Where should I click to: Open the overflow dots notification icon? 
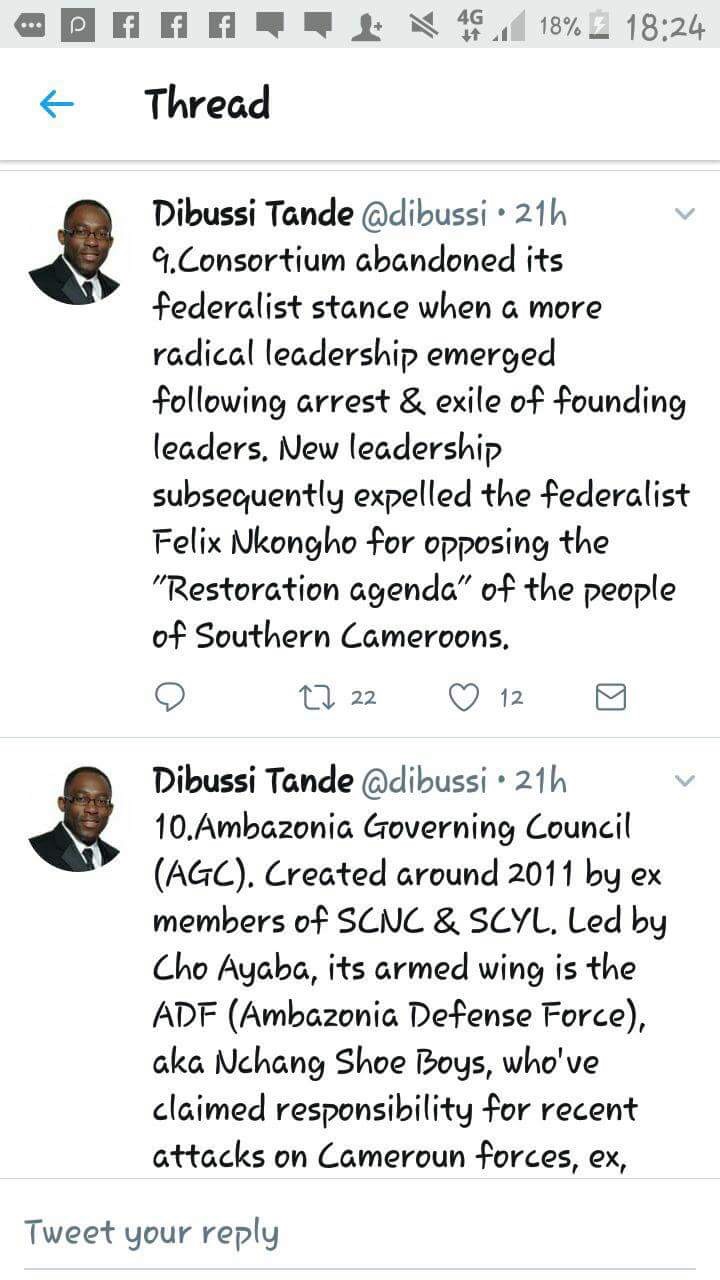tap(30, 27)
